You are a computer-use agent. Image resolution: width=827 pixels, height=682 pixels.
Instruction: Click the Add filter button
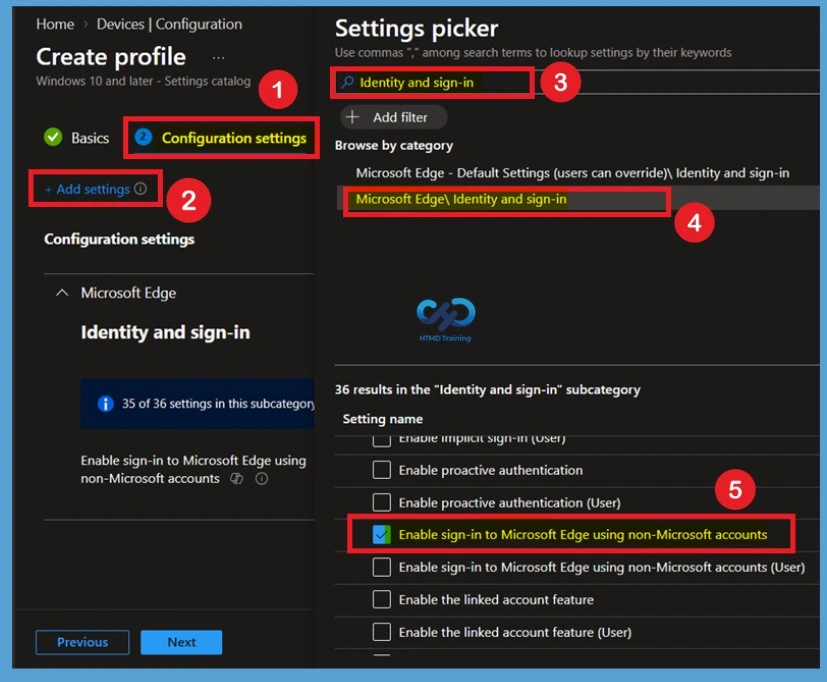394,117
